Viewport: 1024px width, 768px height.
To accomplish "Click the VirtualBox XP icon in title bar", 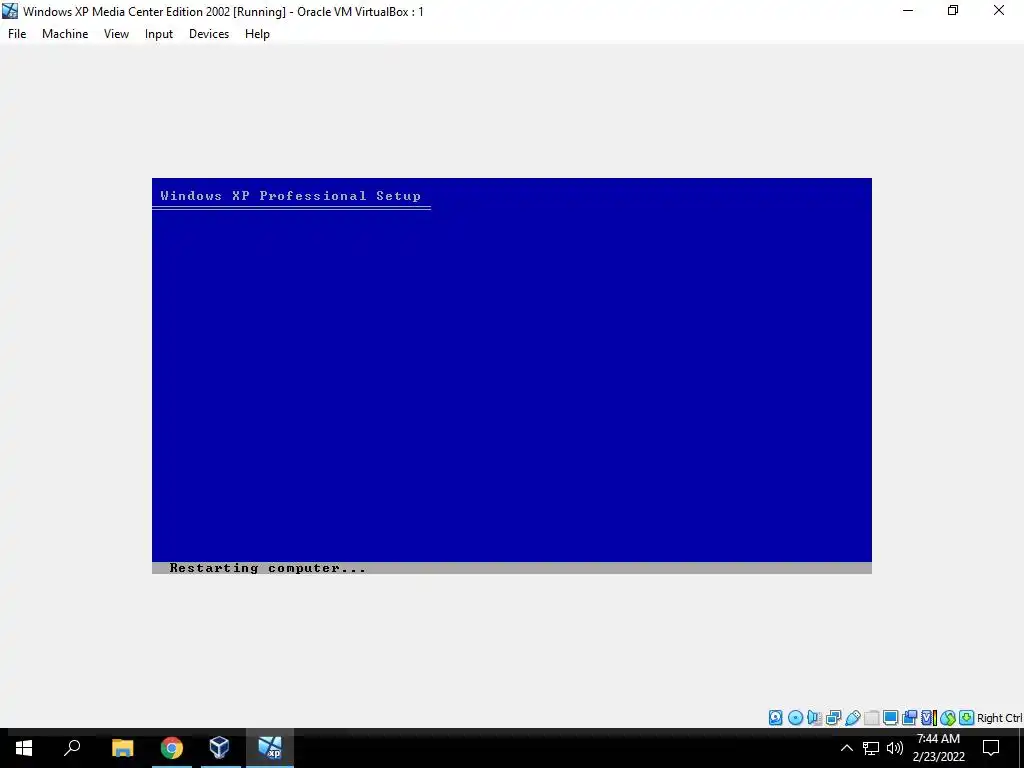I will (10, 11).
